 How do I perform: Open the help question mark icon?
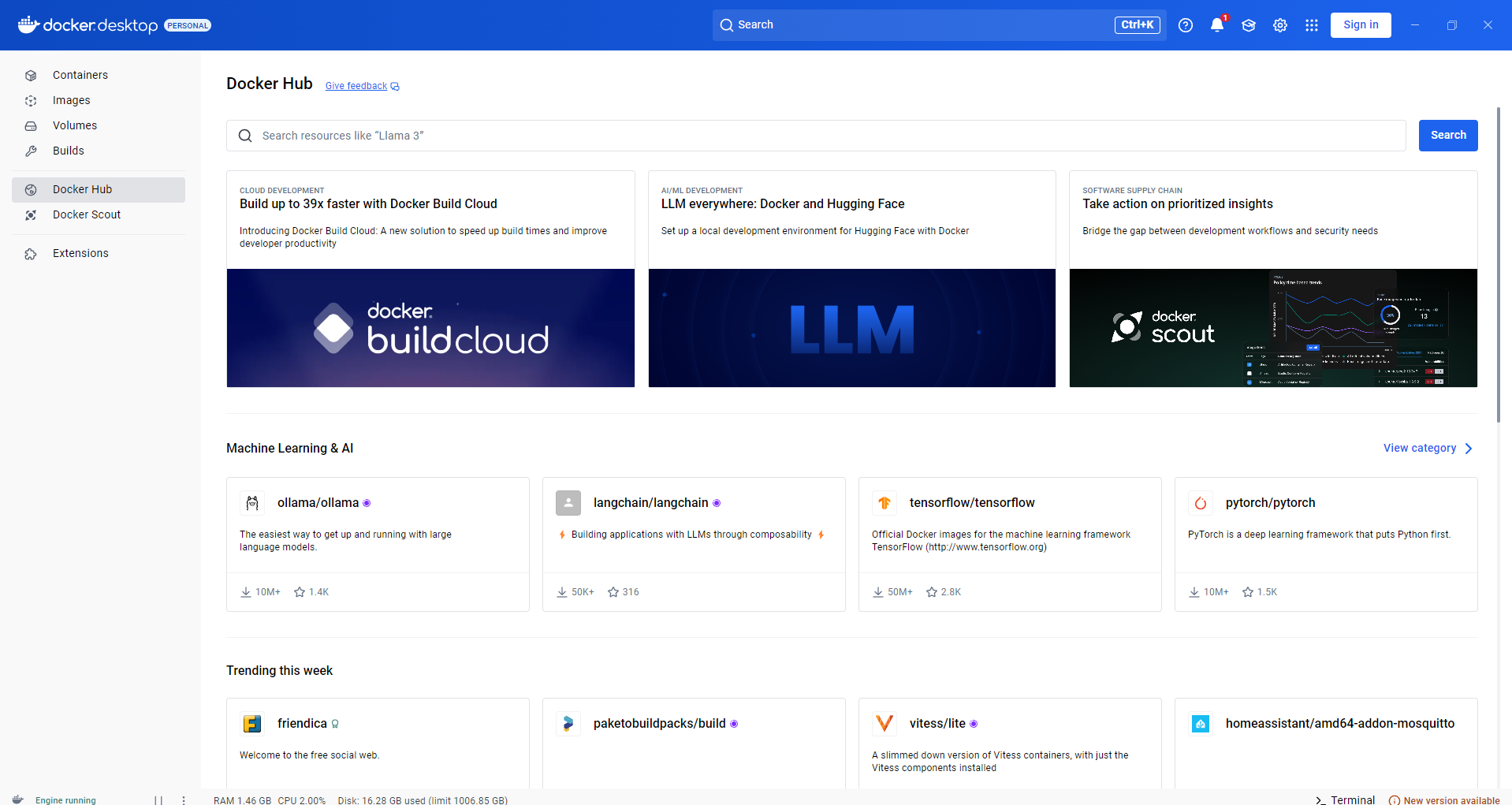click(1185, 25)
